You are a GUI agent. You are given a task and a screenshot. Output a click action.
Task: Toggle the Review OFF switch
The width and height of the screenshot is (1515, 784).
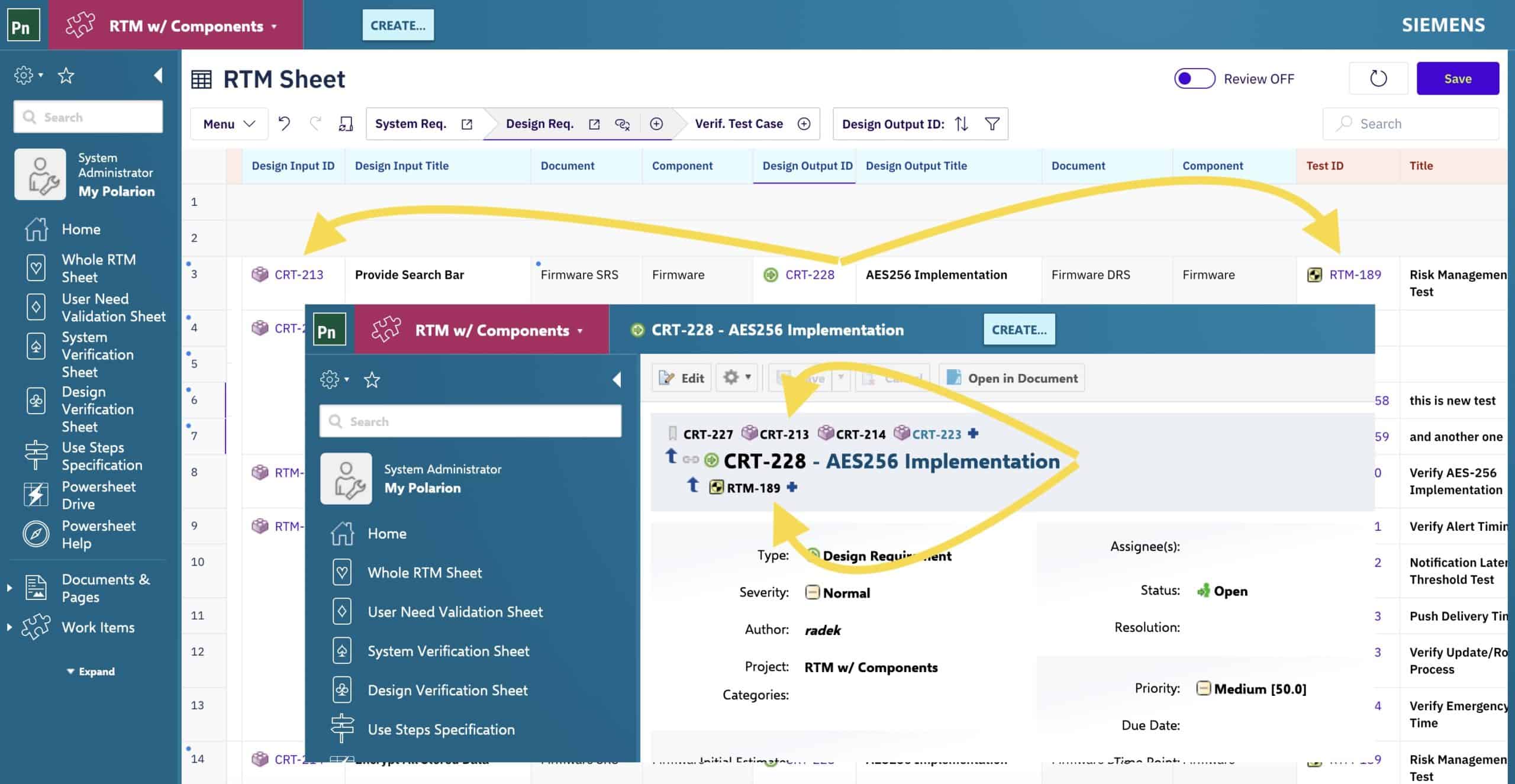(1194, 79)
